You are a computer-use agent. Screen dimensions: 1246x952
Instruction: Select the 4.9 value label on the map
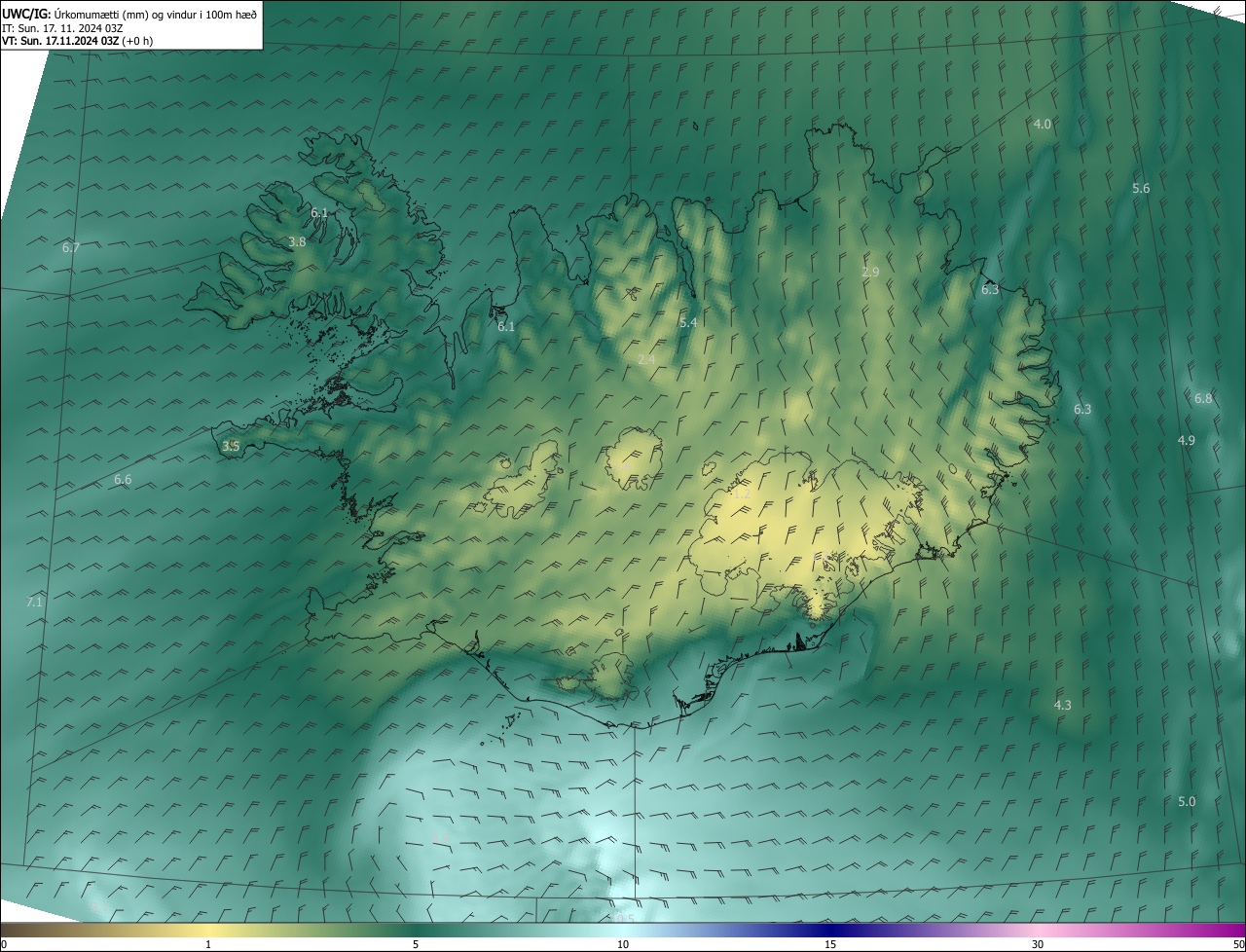point(1186,440)
